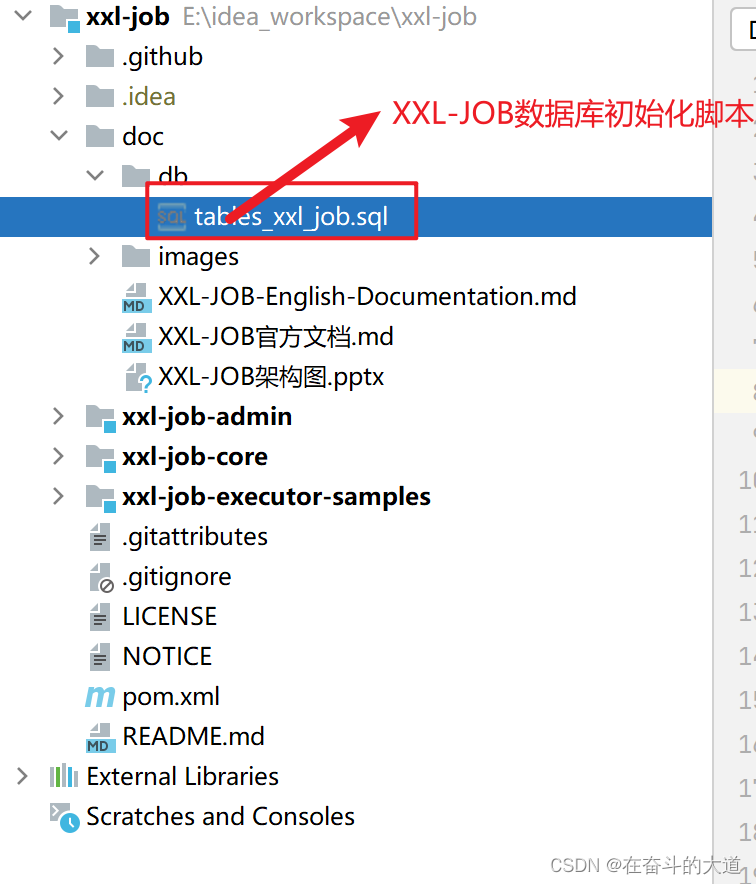Select XXL-JOB架构图.pptx file
The image size is (756, 884).
click(x=271, y=377)
